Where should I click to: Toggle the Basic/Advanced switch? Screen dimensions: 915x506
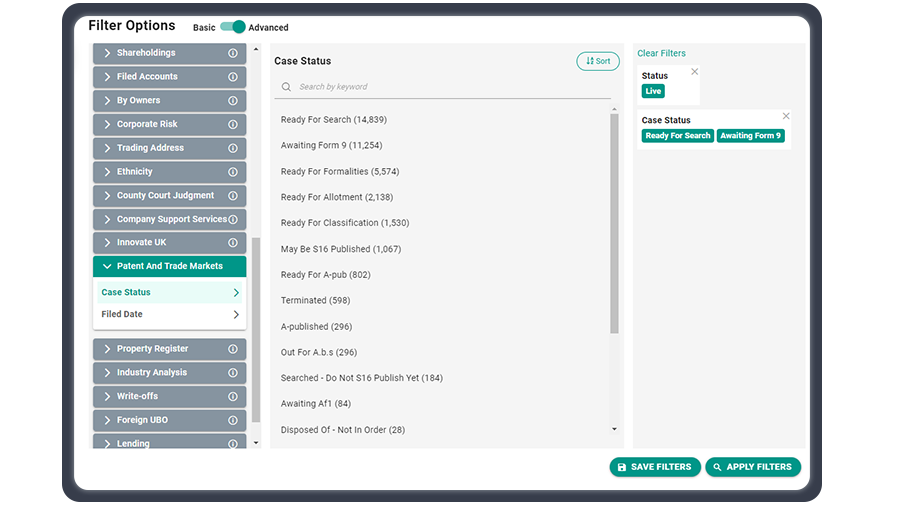[x=233, y=27]
